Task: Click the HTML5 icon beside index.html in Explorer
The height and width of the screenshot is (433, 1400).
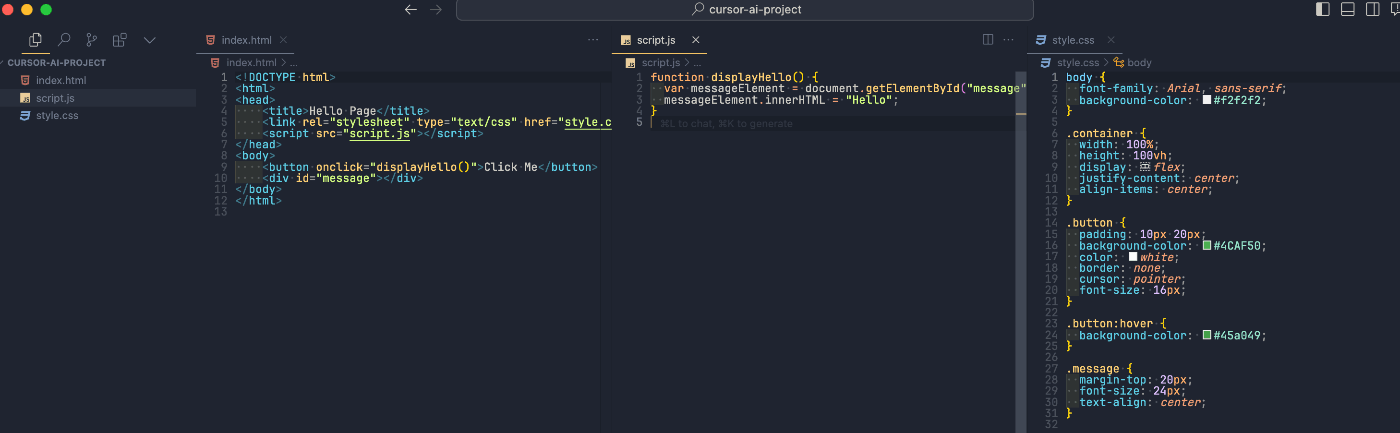Action: tap(25, 80)
